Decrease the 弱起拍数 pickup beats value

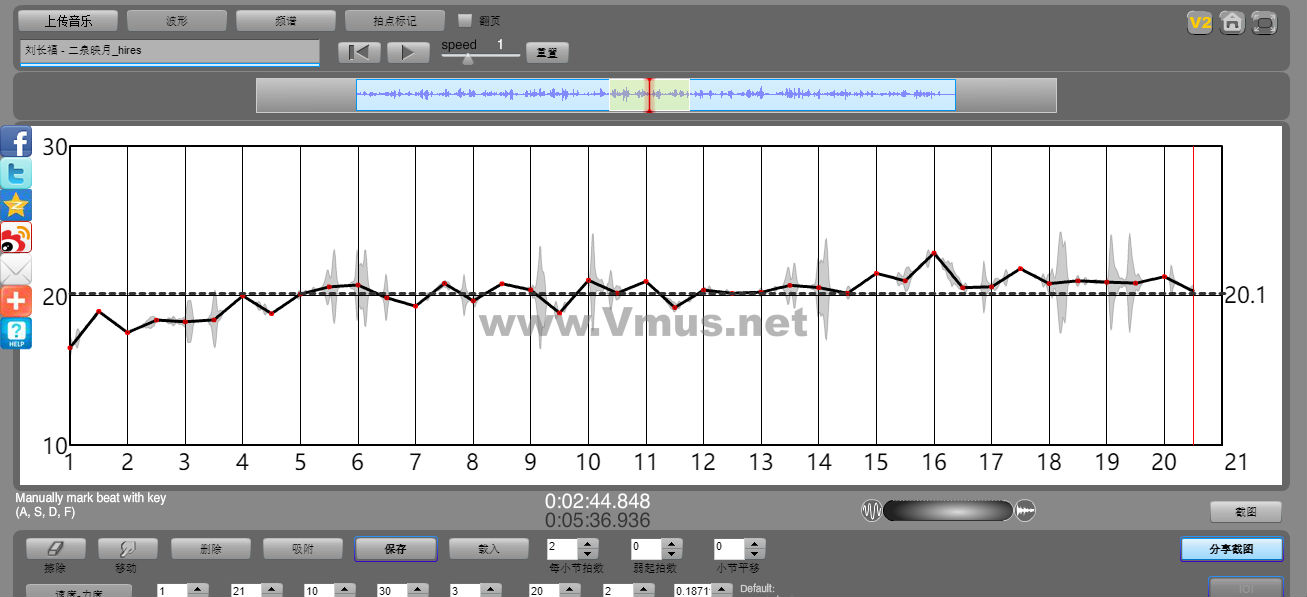[x=672, y=554]
